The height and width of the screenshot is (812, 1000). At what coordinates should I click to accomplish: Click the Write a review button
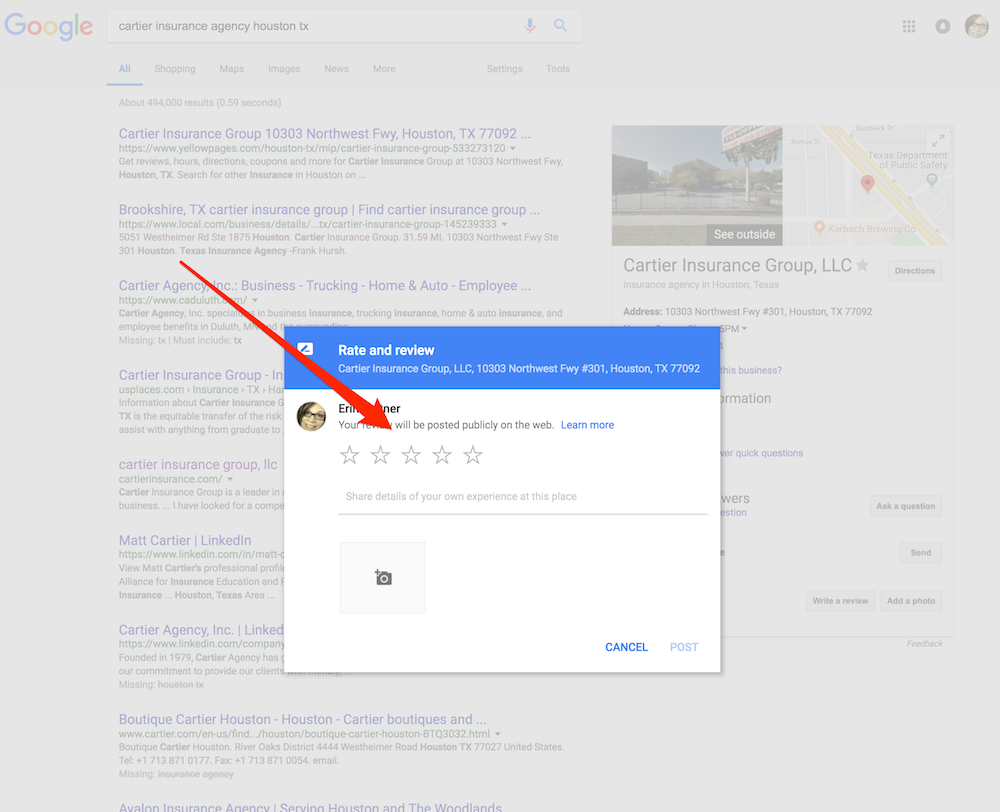tap(841, 601)
